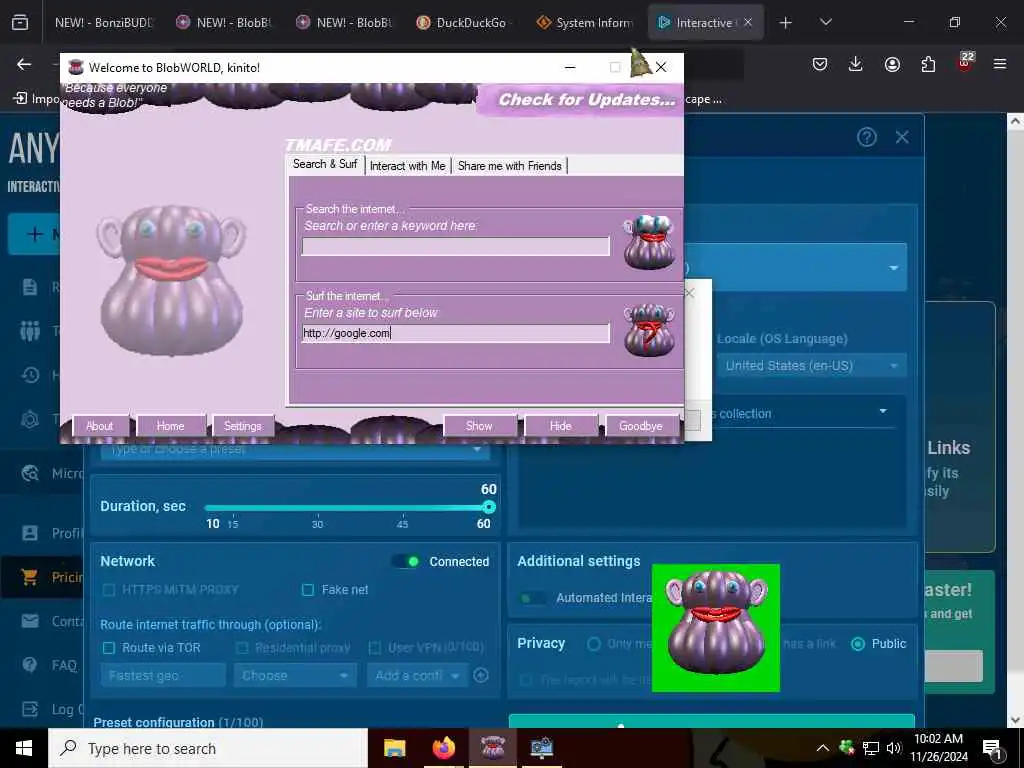1024x768 pixels.
Task: Check the Residential proxy option
Action: (x=242, y=648)
